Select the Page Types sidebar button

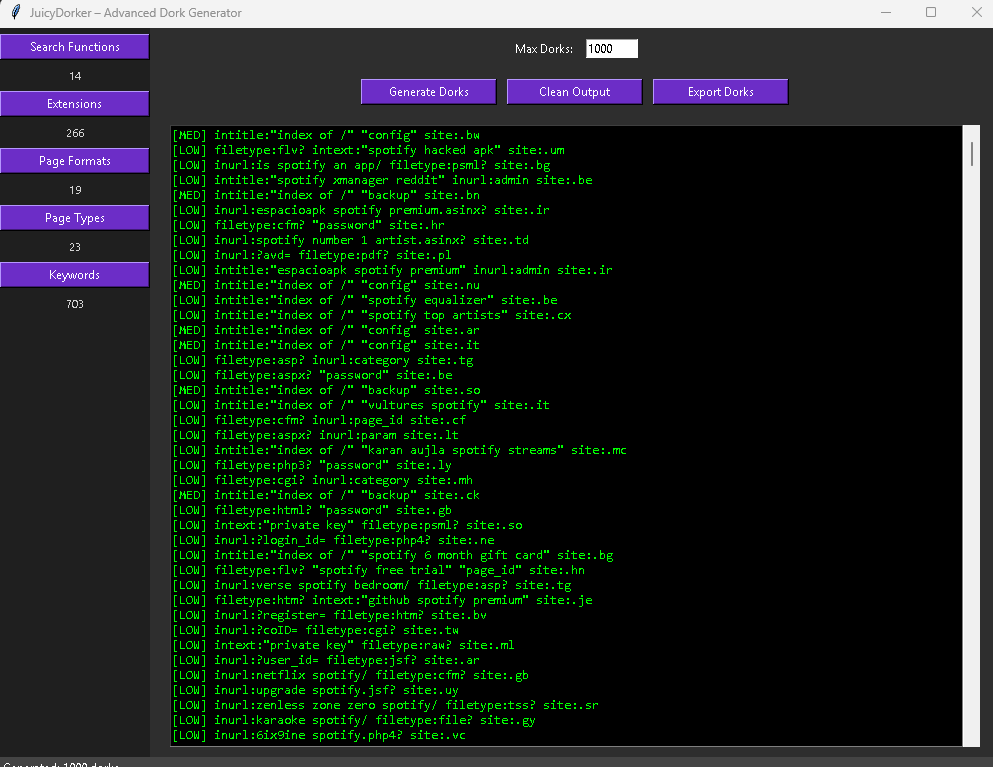(x=75, y=218)
